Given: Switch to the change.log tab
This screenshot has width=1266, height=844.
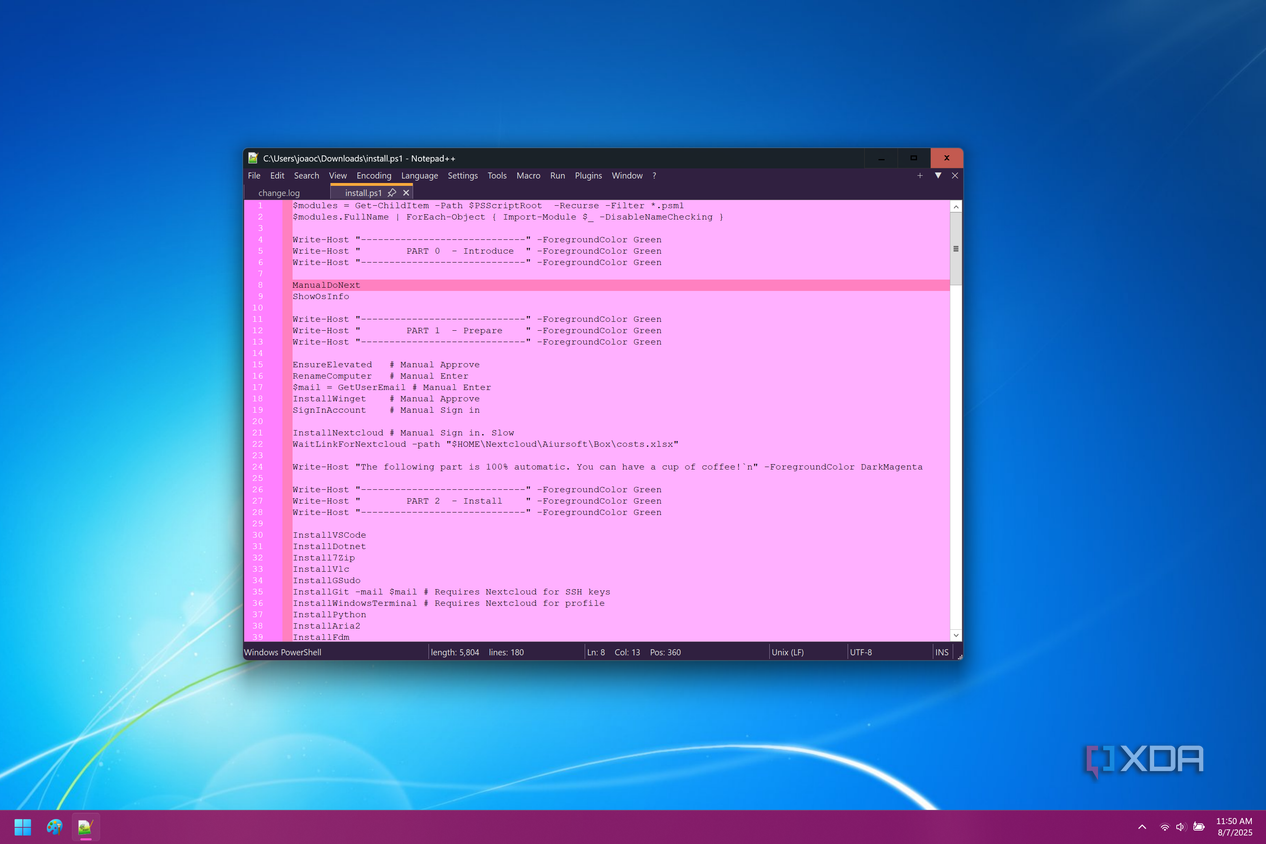Looking at the screenshot, I should pyautogui.click(x=279, y=193).
